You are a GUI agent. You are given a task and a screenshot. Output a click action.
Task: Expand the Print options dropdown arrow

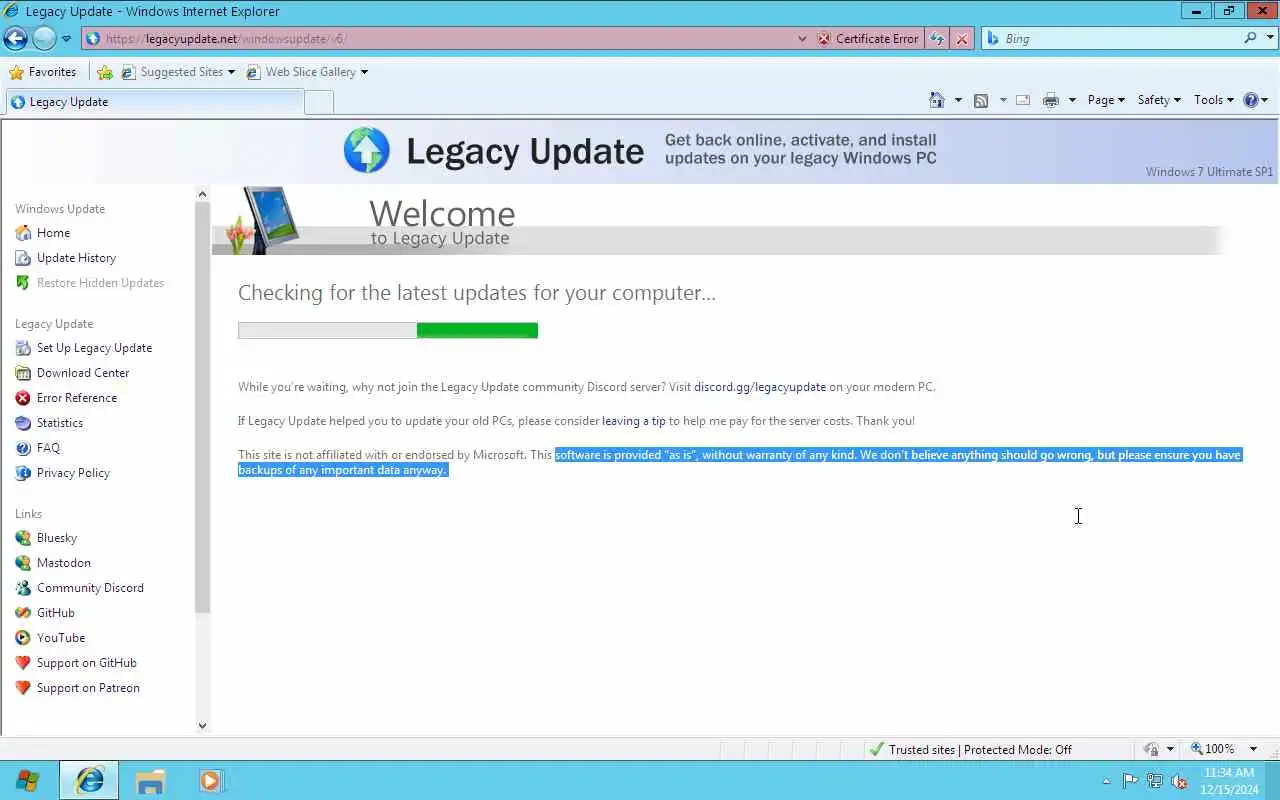1072,100
